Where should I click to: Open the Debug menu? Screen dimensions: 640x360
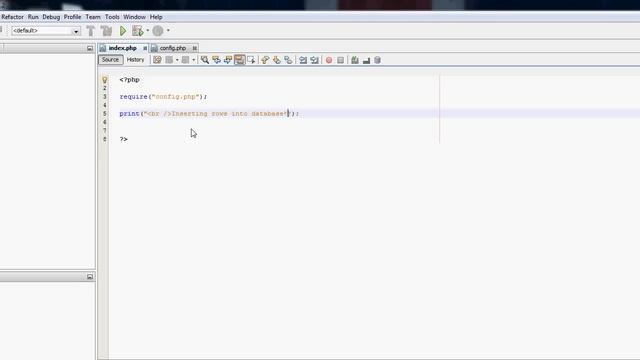click(51, 17)
